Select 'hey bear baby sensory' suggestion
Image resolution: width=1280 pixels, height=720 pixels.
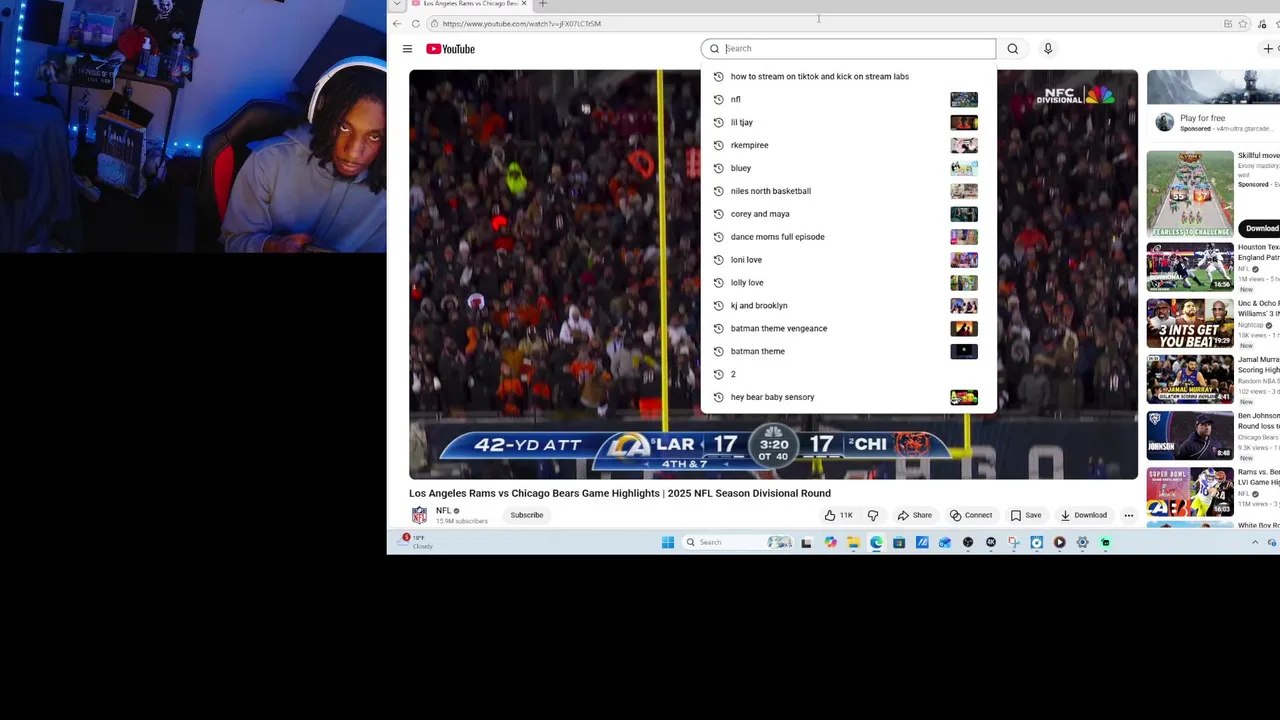[x=848, y=397]
